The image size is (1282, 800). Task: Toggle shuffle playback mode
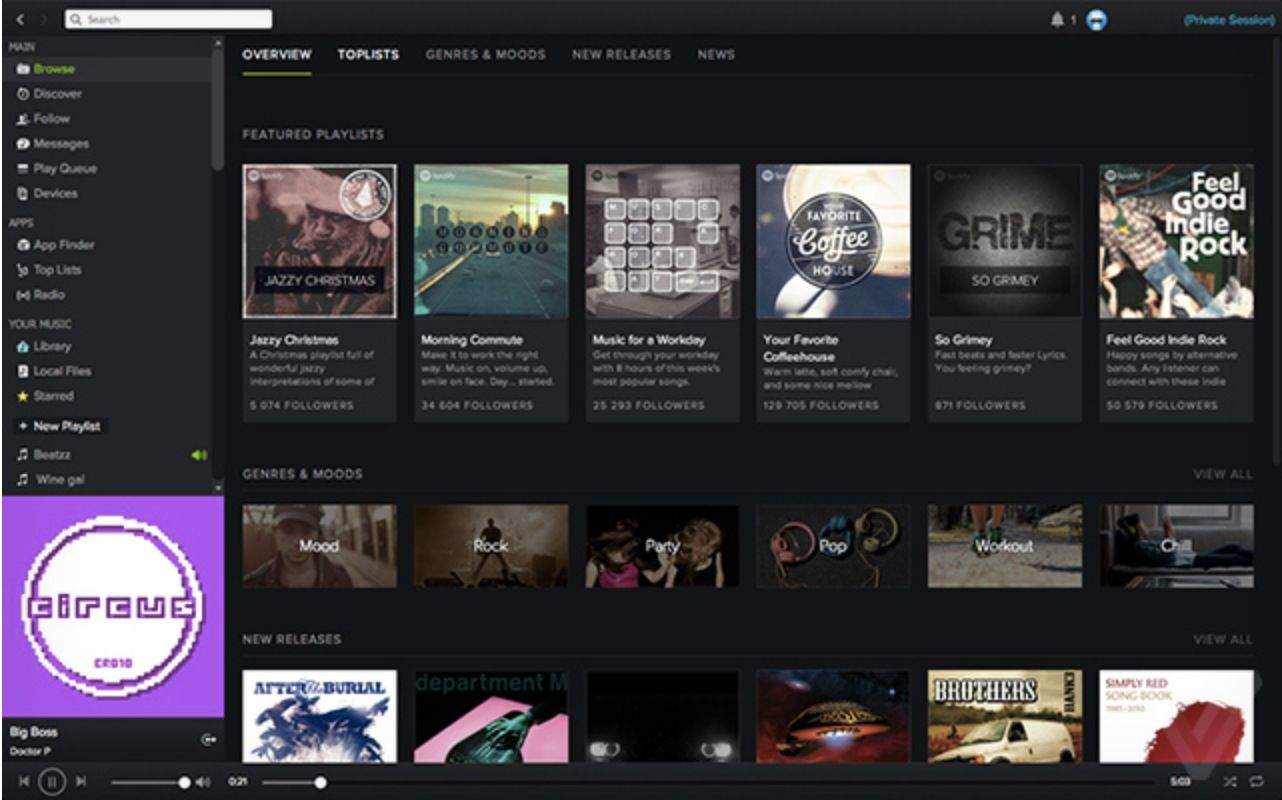tap(1229, 781)
